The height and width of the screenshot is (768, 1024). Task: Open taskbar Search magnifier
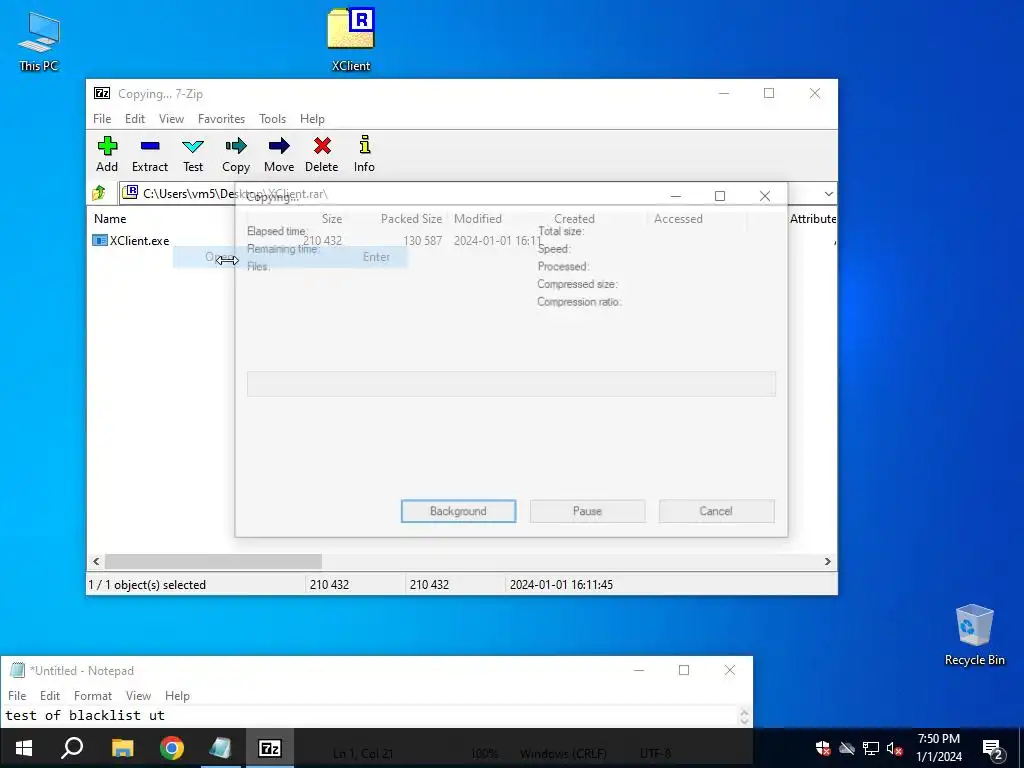coord(72,748)
